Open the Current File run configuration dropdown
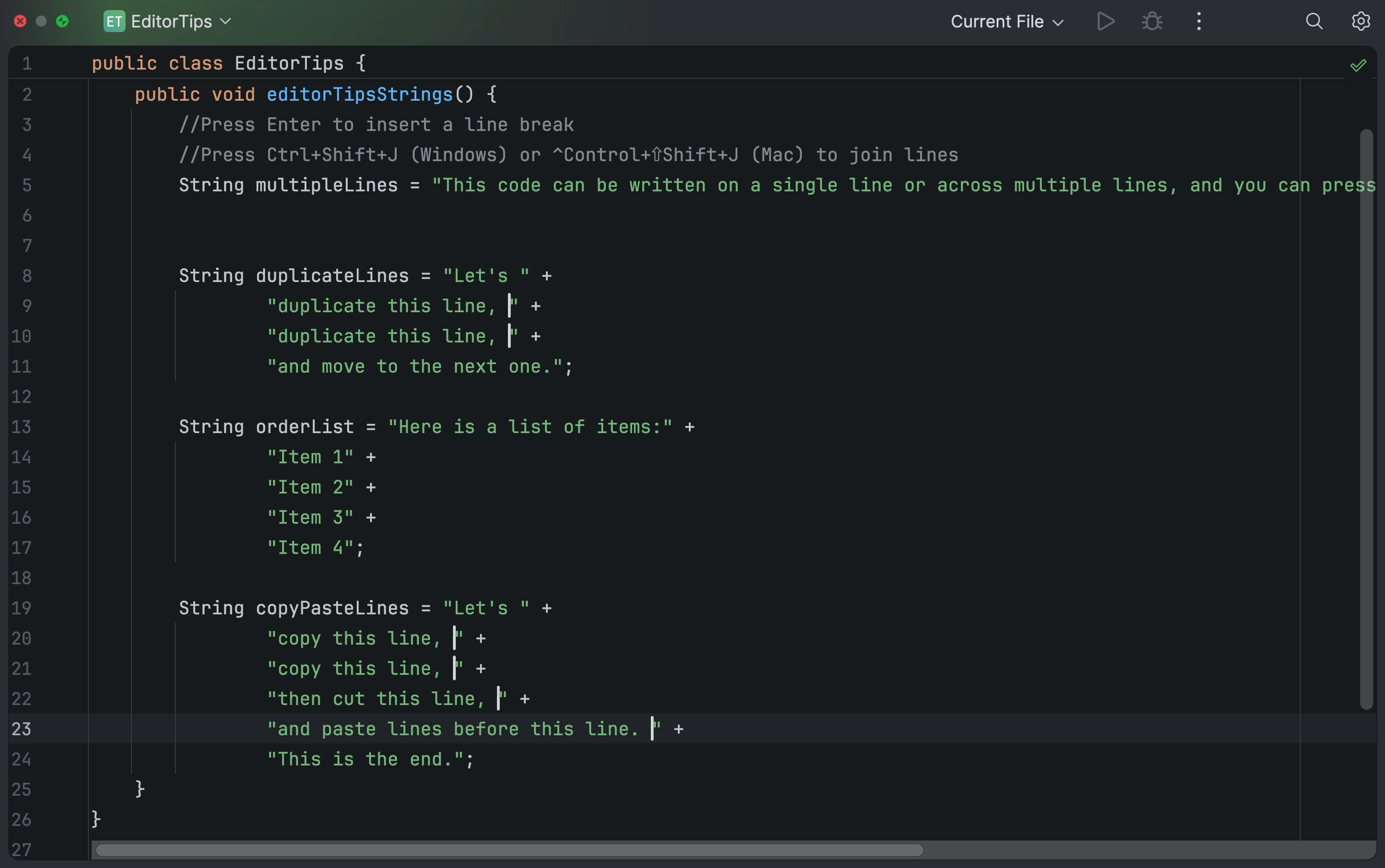1385x868 pixels. 1007,22
